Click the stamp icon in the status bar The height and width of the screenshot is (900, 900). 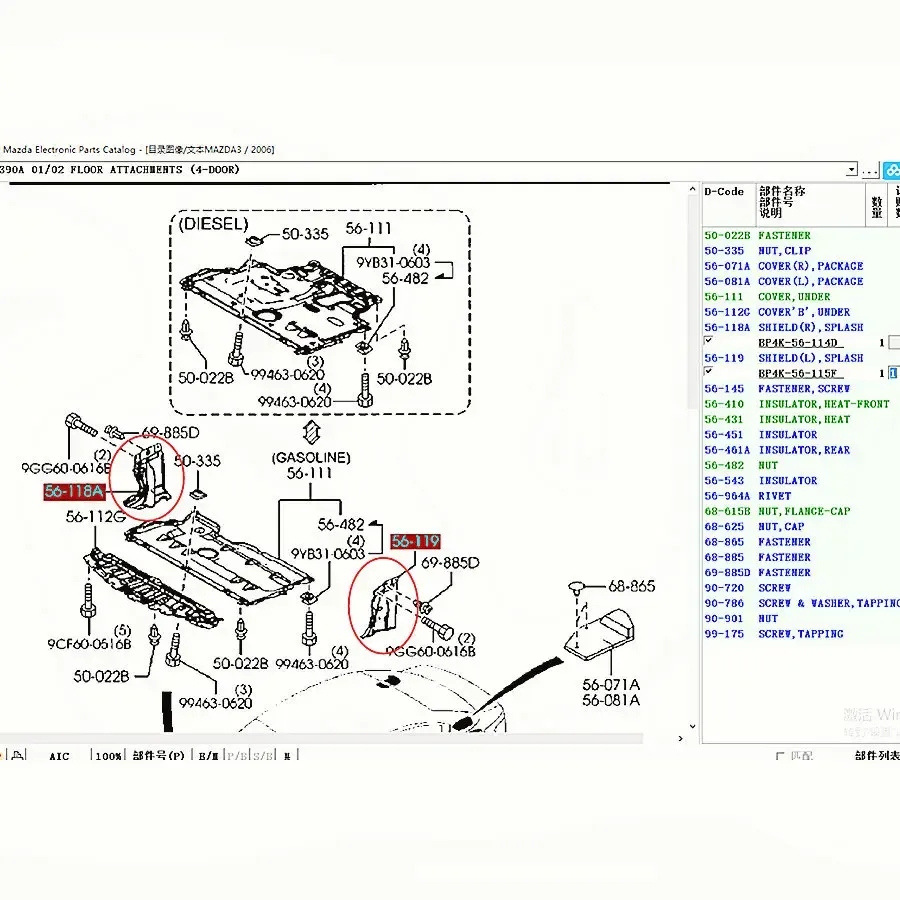click(x=18, y=755)
